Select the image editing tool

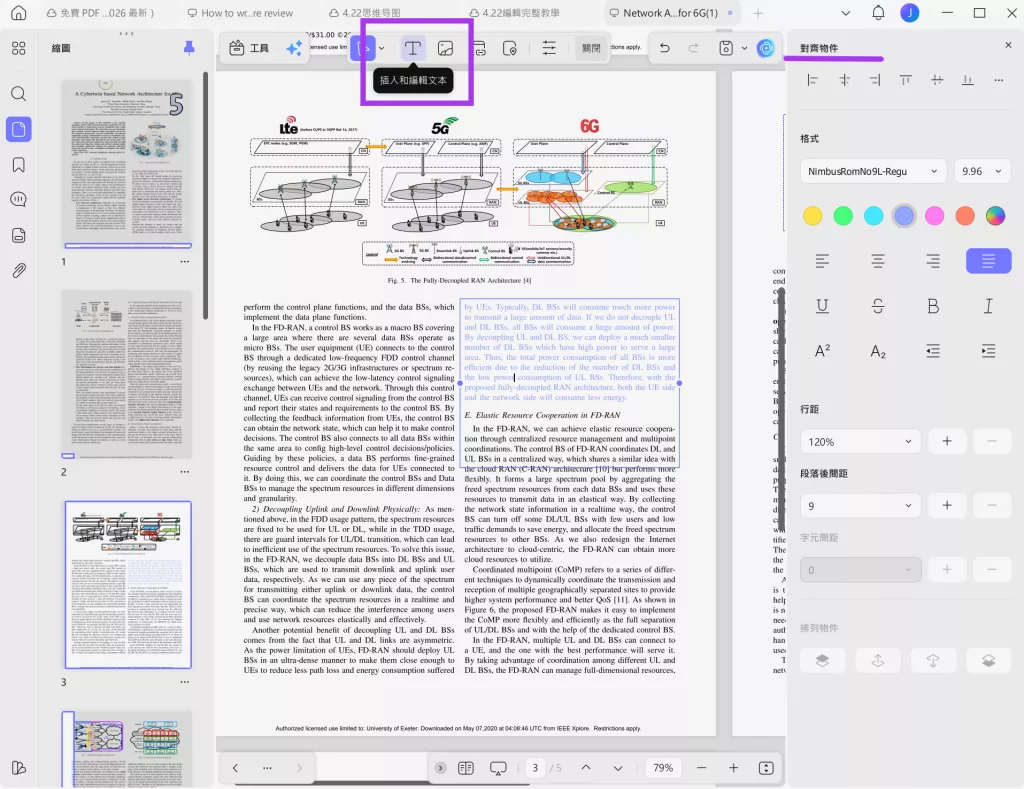pyautogui.click(x=445, y=48)
